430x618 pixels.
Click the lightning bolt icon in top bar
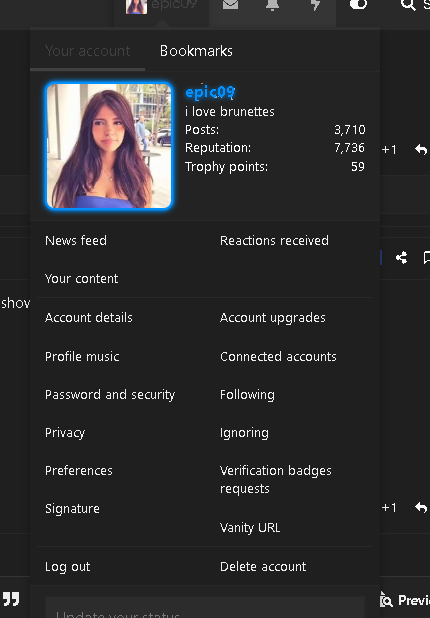coord(315,4)
